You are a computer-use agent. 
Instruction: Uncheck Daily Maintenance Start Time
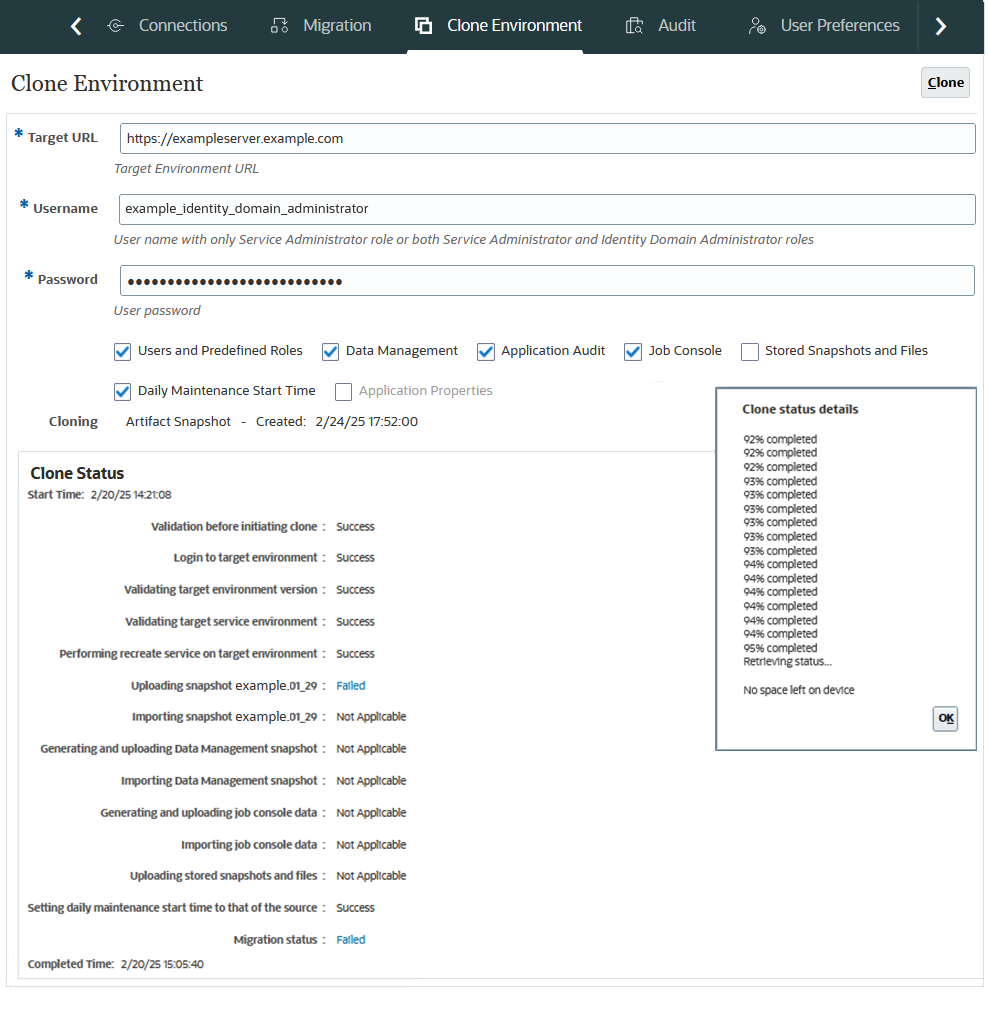point(122,391)
